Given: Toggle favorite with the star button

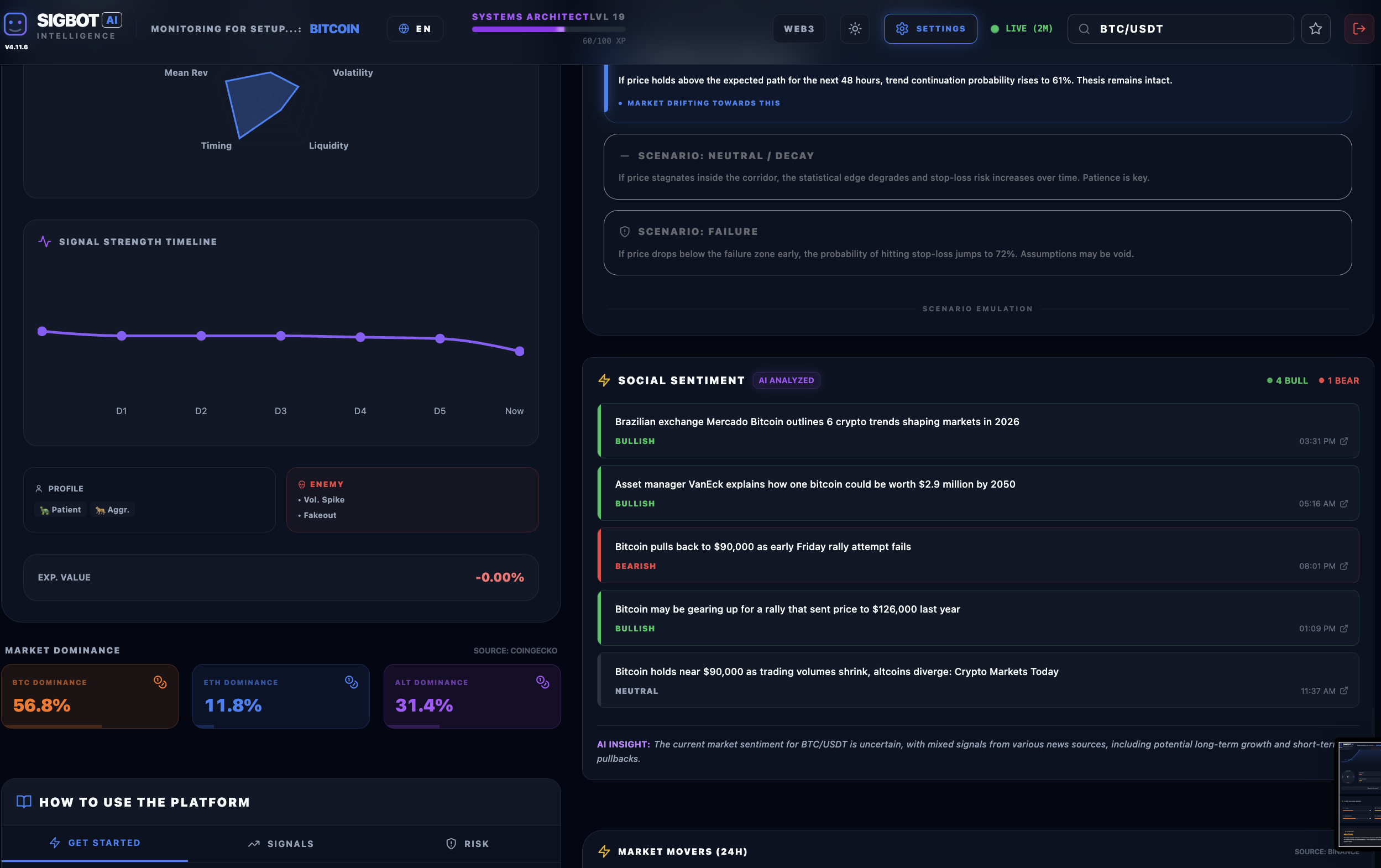Looking at the screenshot, I should click(x=1316, y=29).
